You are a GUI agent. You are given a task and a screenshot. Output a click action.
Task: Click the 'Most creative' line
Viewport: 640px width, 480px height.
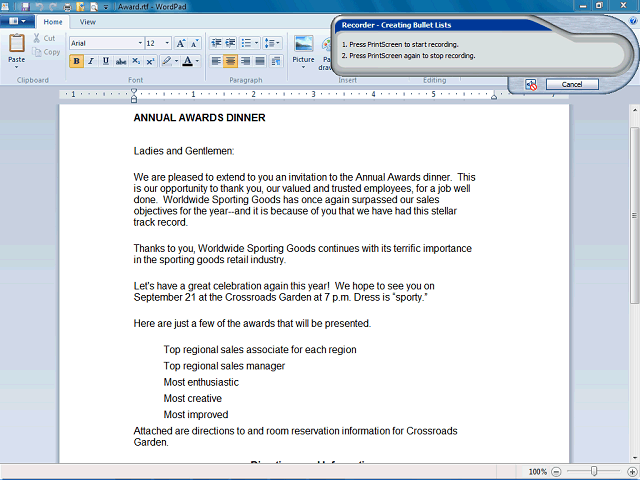coord(193,398)
